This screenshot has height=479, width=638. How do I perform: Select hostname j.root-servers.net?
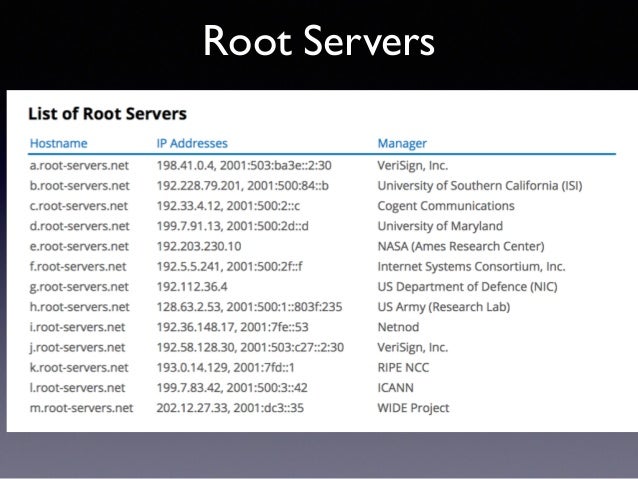77,347
